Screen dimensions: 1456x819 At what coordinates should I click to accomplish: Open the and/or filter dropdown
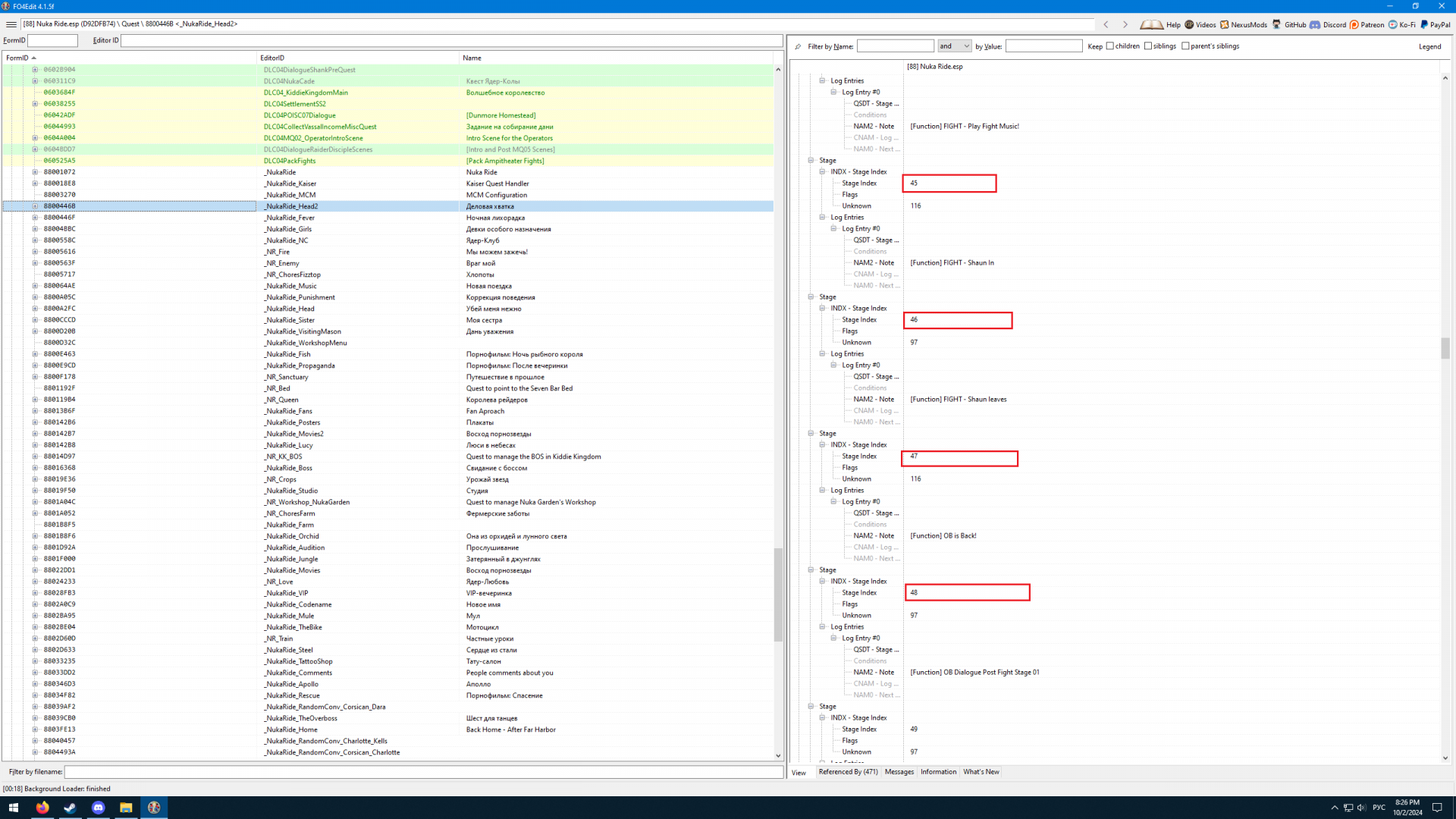pyautogui.click(x=954, y=46)
